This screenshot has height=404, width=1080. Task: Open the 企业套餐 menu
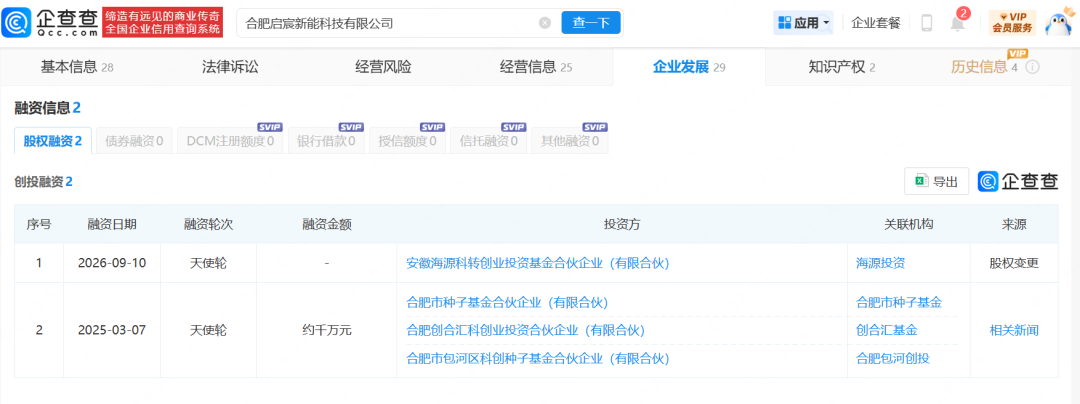click(875, 23)
